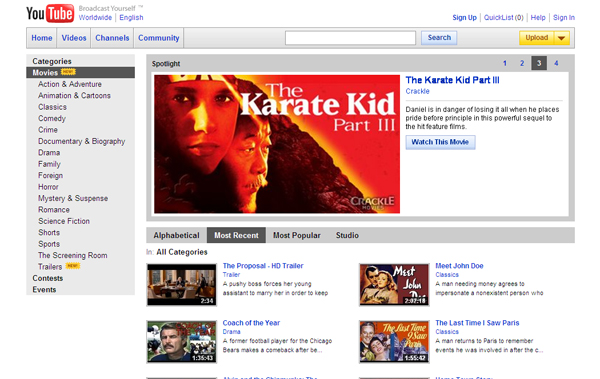This screenshot has height=379, width=600.
Task: Click Classics genre under Last Time I Saw Paris
Action: [447, 332]
